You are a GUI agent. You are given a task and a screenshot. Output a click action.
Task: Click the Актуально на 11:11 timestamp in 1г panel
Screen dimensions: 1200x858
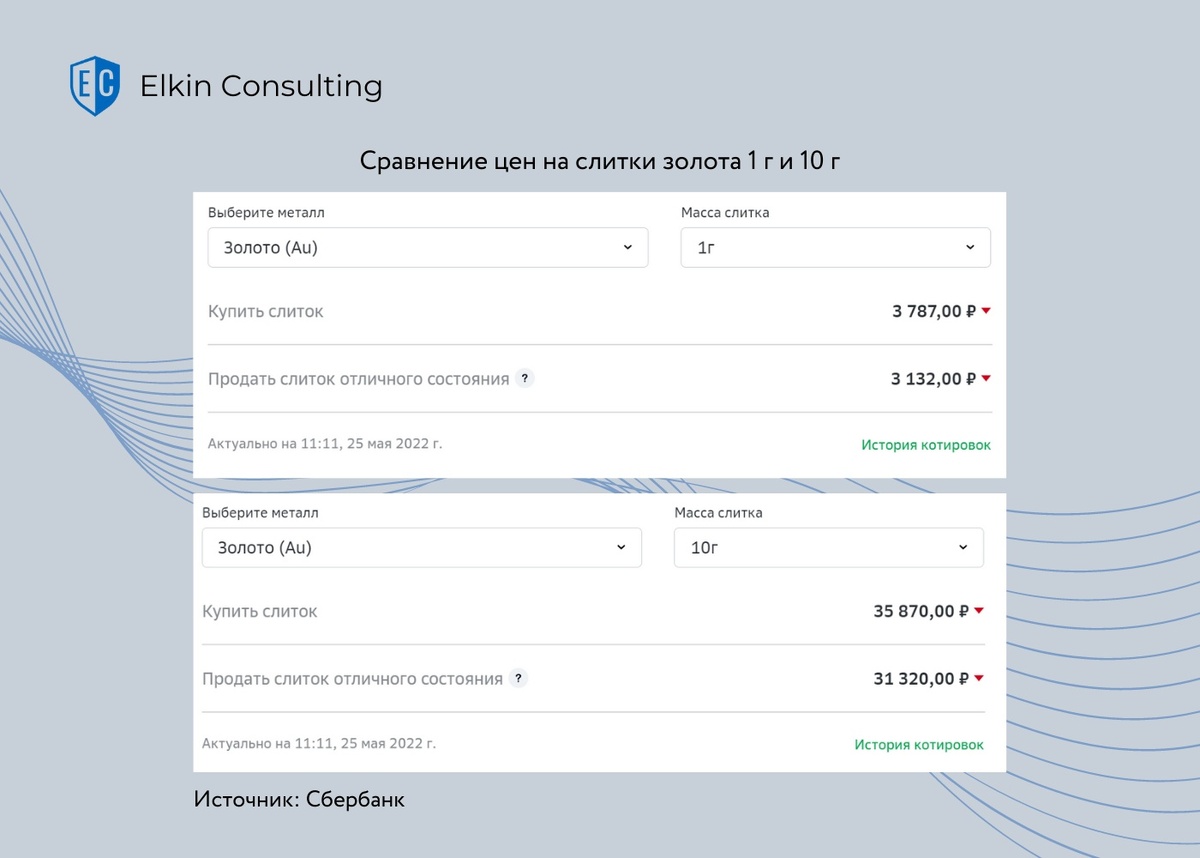click(325, 443)
